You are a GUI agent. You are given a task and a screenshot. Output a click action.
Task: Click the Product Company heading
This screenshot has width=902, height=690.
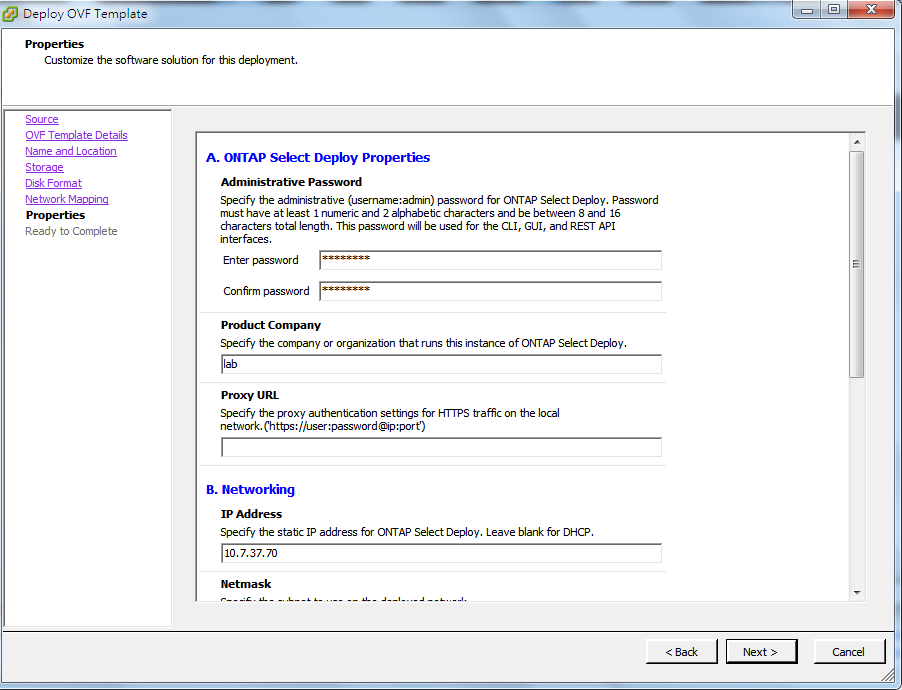pyautogui.click(x=271, y=325)
